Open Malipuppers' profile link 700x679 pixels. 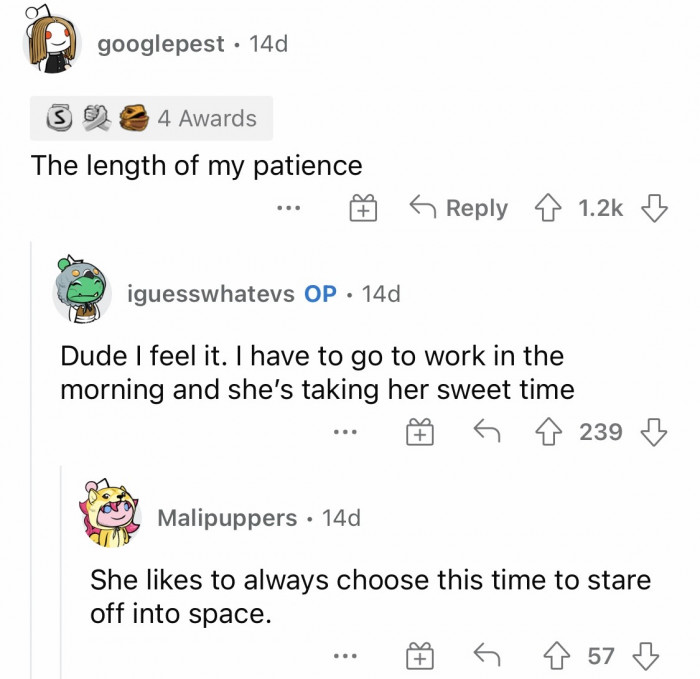pyautogui.click(x=227, y=518)
